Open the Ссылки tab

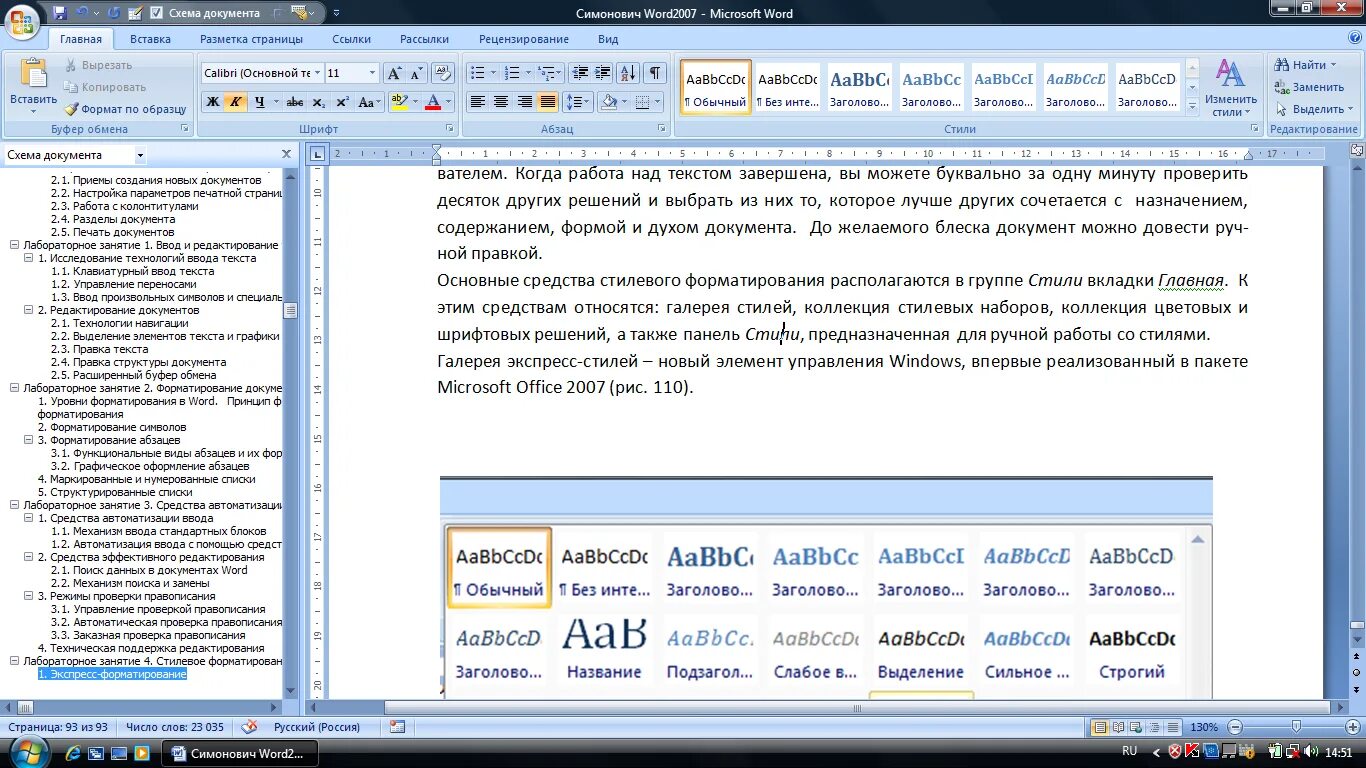pyautogui.click(x=352, y=39)
